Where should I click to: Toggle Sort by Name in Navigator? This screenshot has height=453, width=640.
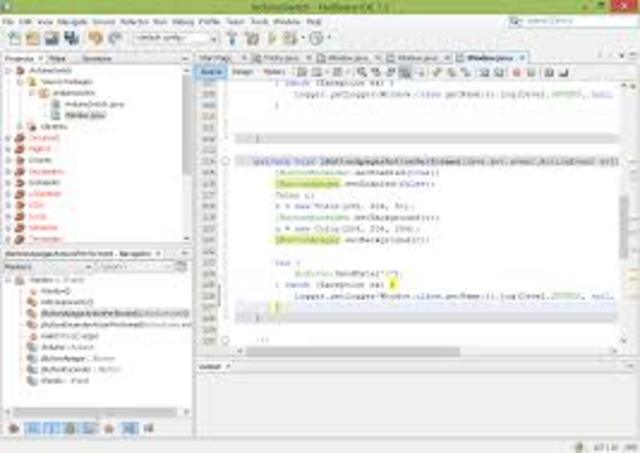pyautogui.click(x=130, y=428)
